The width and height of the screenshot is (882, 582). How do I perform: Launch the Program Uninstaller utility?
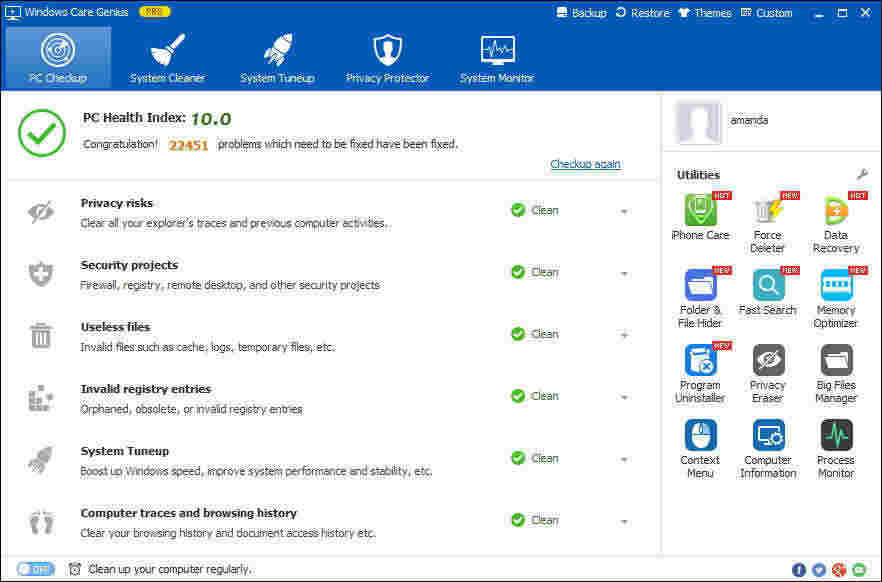[x=700, y=373]
